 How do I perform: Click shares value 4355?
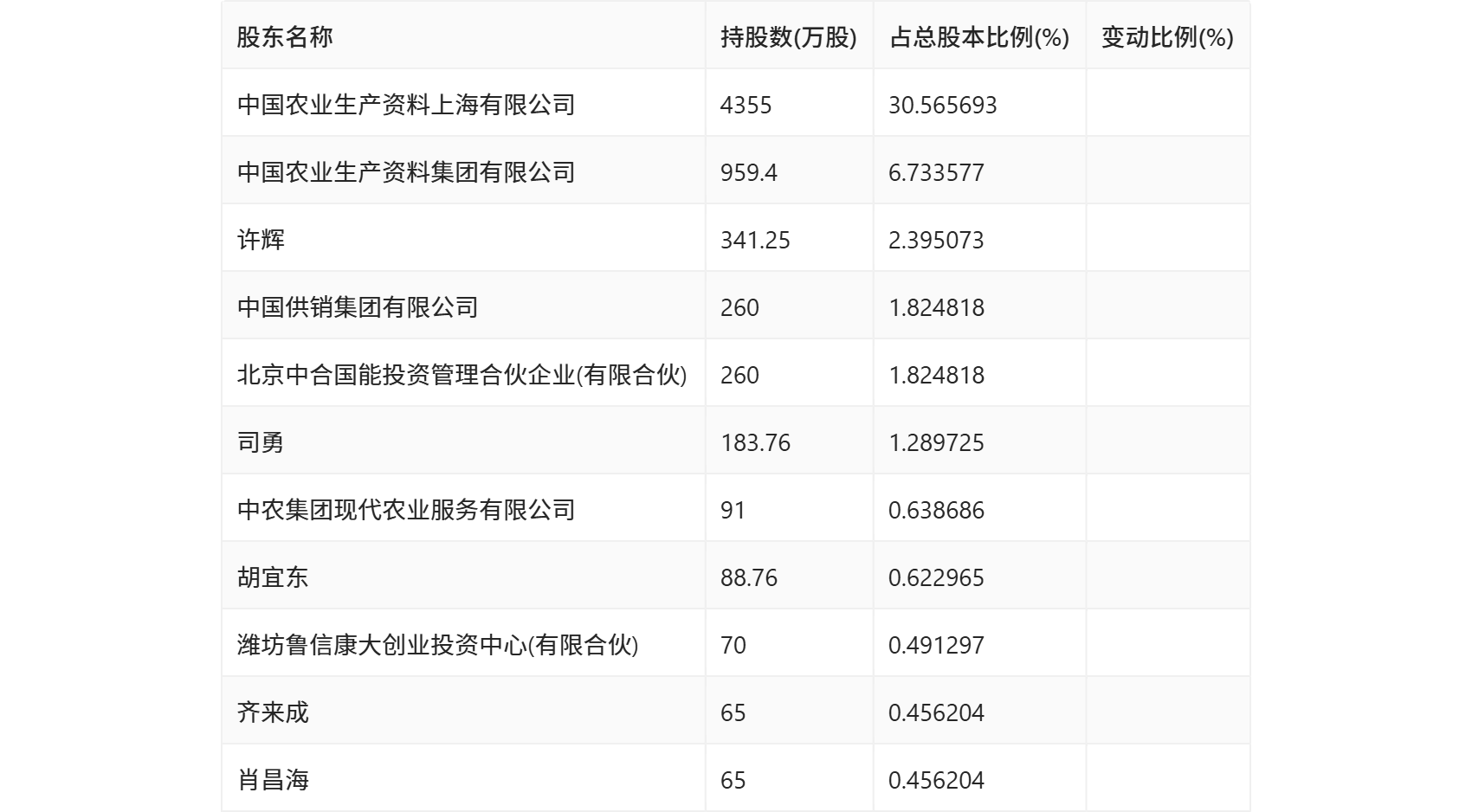pos(746,105)
